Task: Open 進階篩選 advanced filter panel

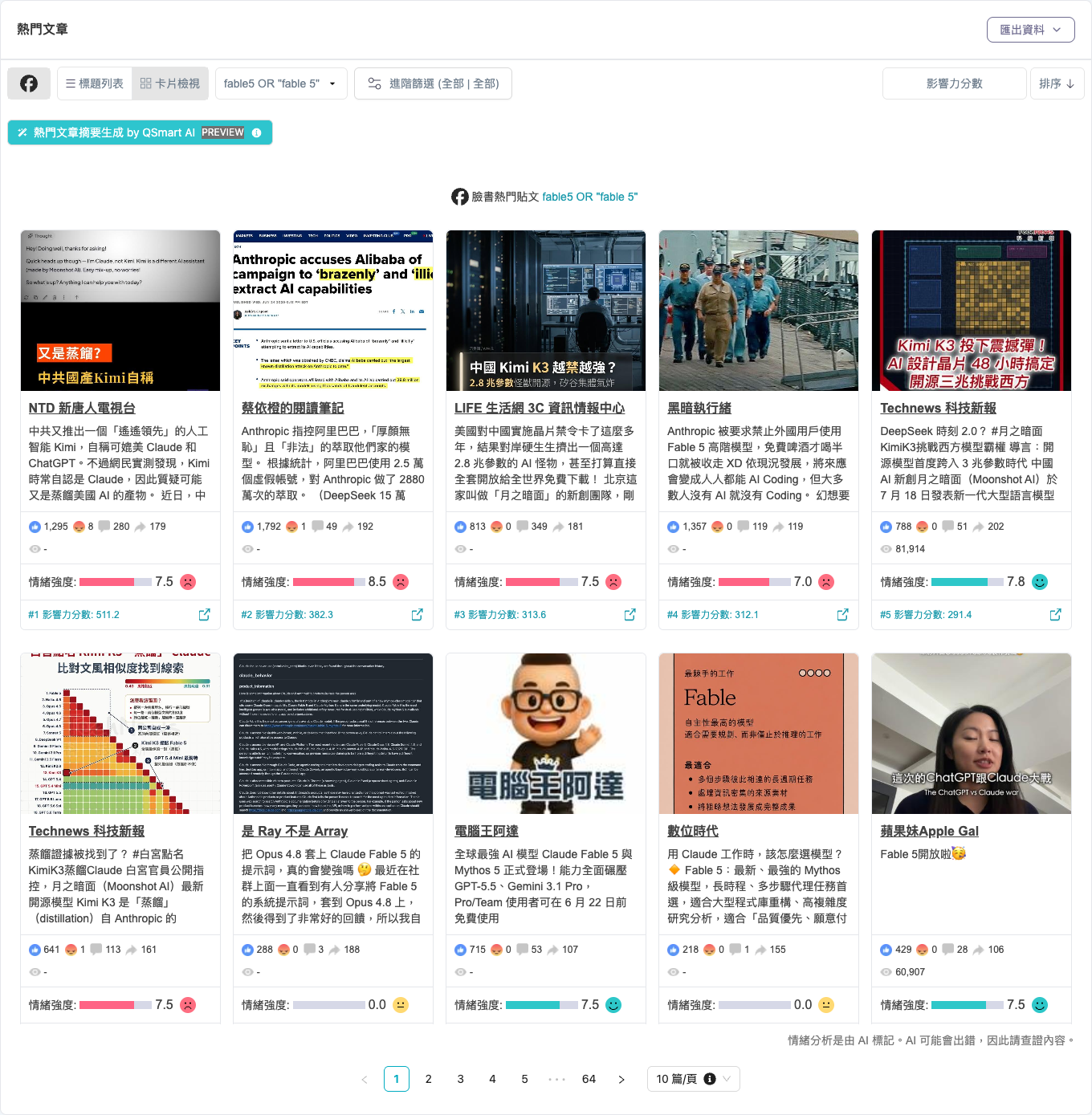Action: [x=433, y=83]
